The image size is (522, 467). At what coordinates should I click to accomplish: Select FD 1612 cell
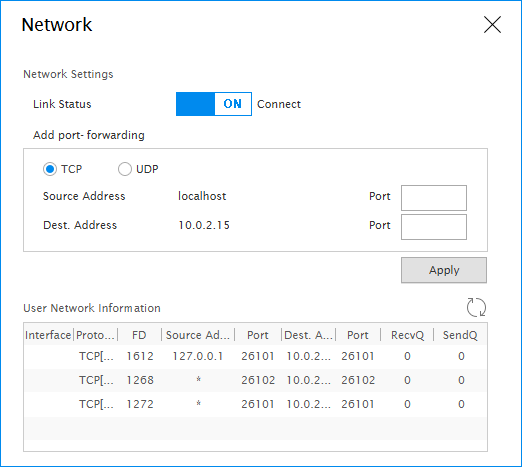pos(140,356)
